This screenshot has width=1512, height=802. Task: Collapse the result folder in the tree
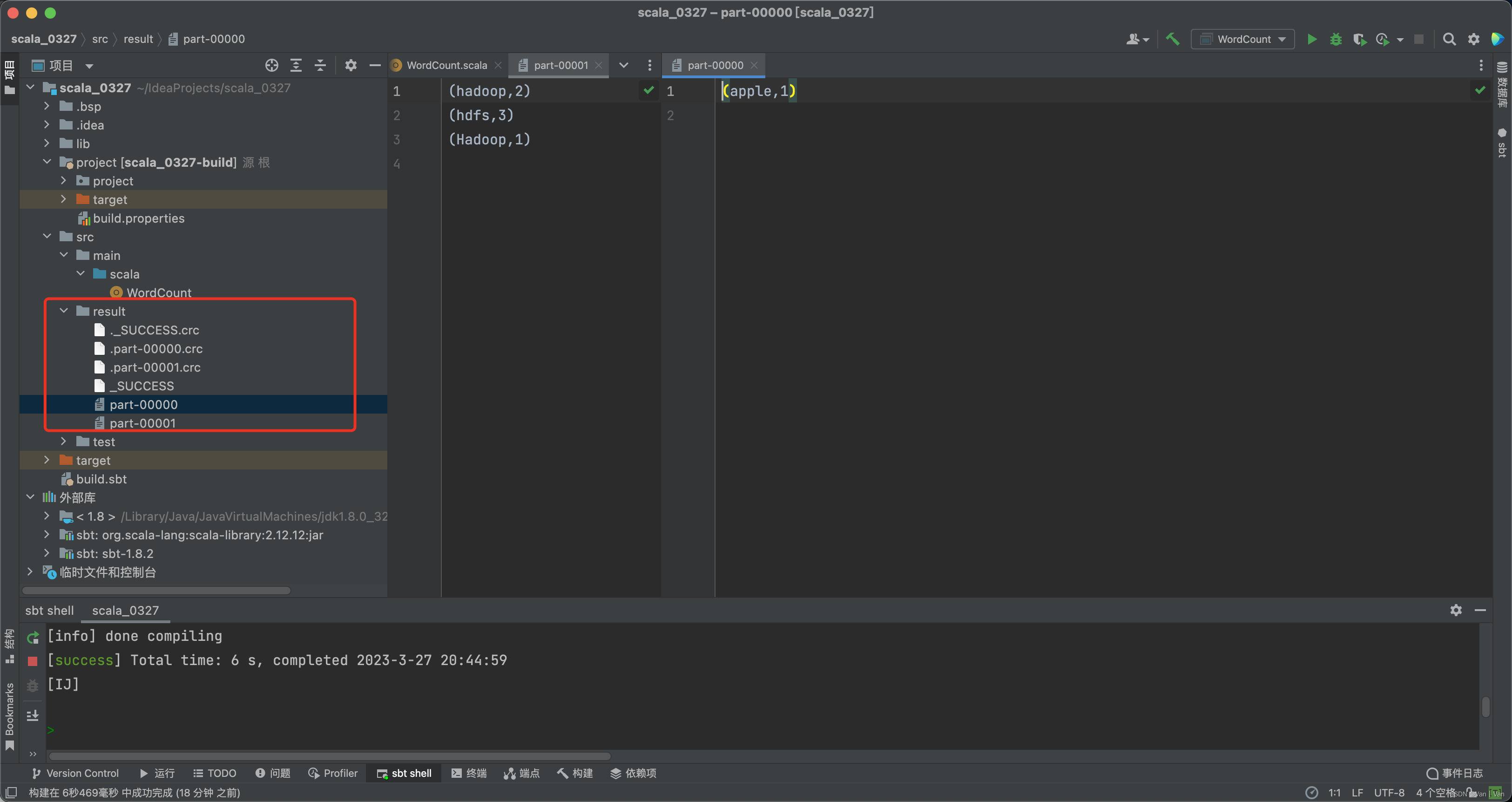point(64,311)
